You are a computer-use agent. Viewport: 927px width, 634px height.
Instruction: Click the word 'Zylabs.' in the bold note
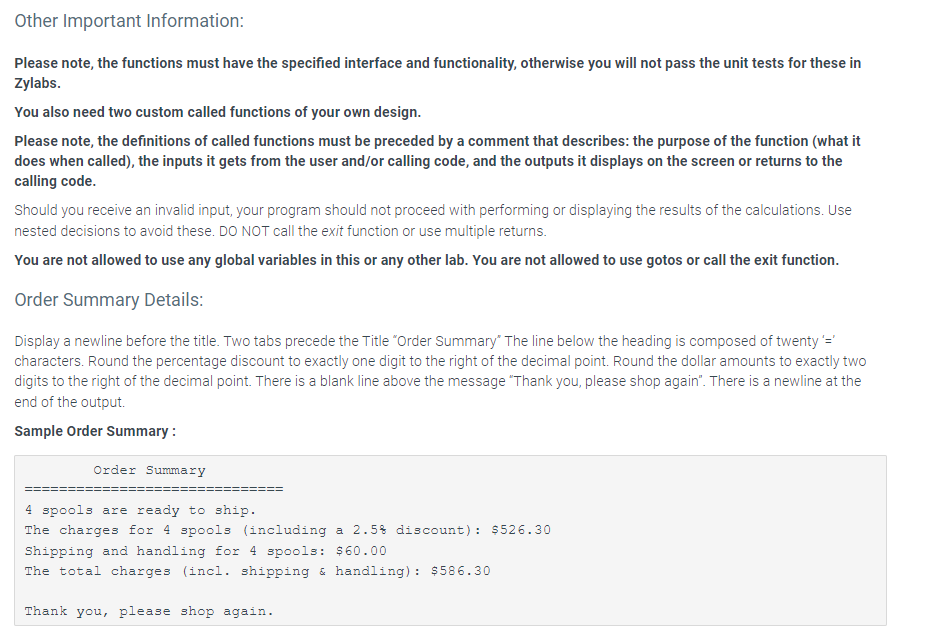37,83
